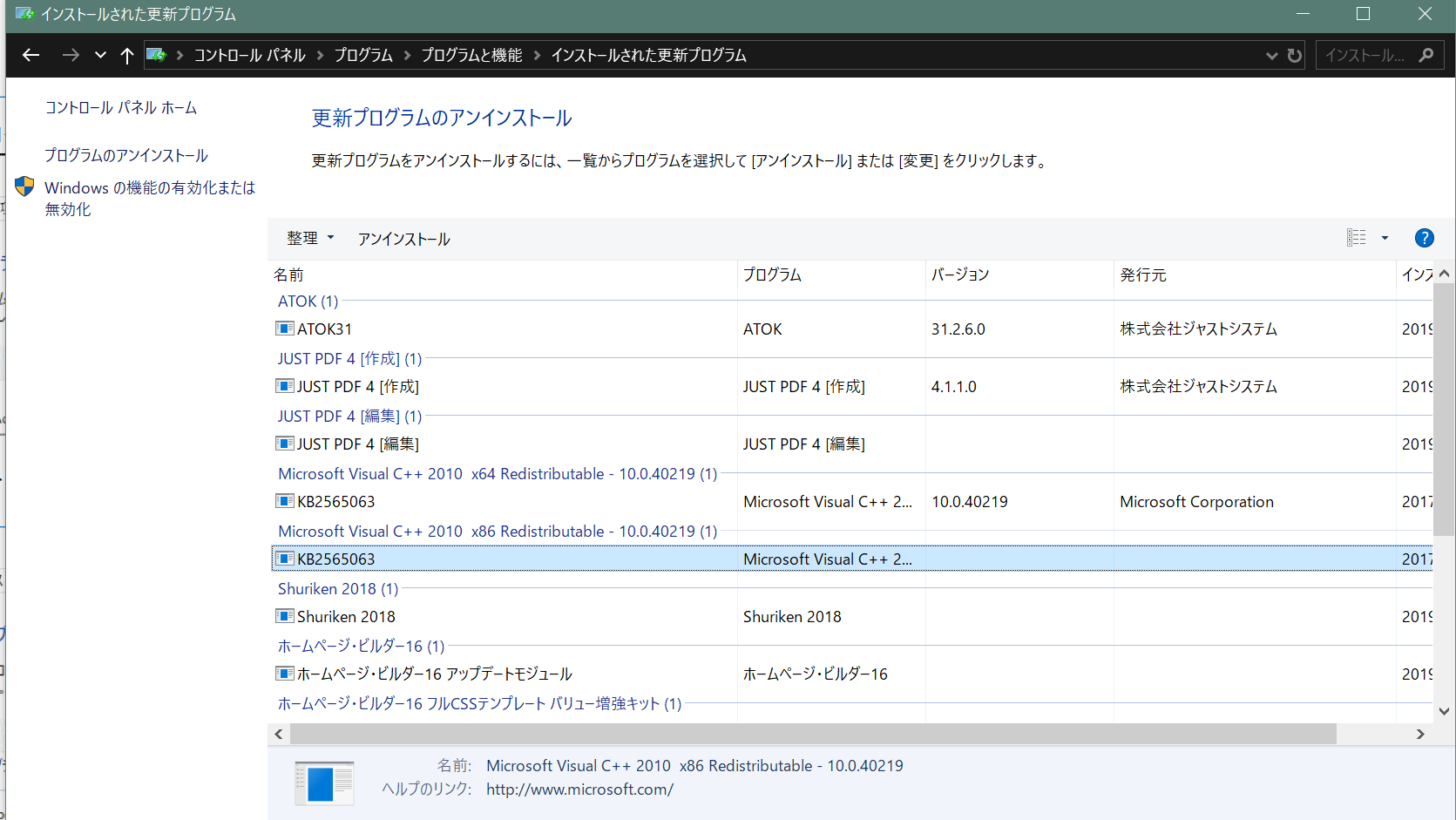Collapse the JUST PDF 4 [作成] (1) group

tap(349, 358)
